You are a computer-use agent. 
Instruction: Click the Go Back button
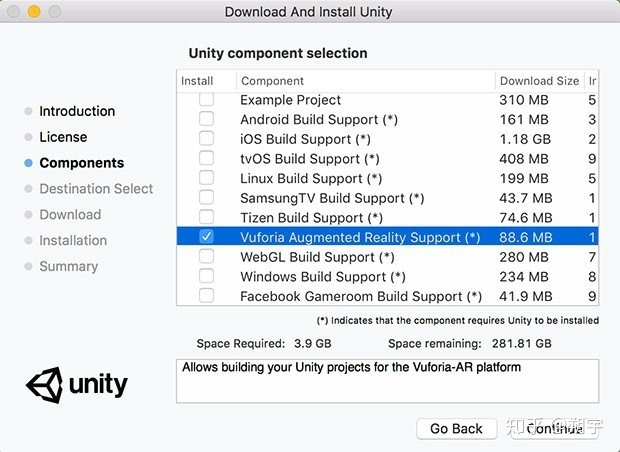coord(456,429)
